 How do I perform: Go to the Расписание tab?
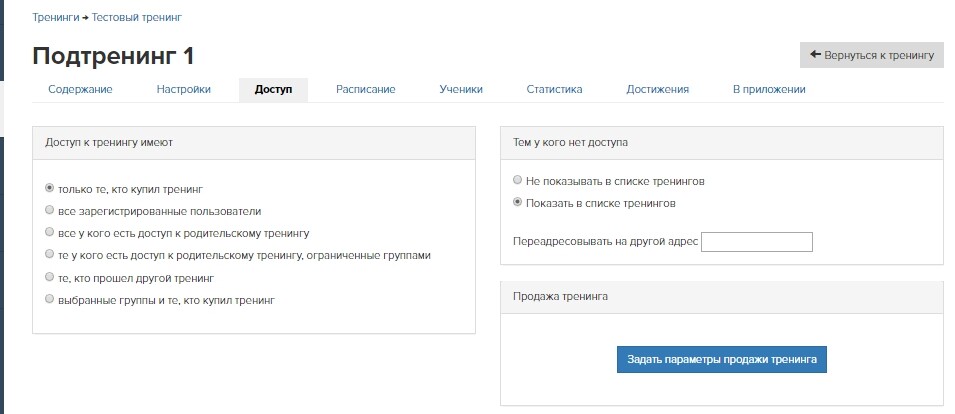click(x=365, y=89)
